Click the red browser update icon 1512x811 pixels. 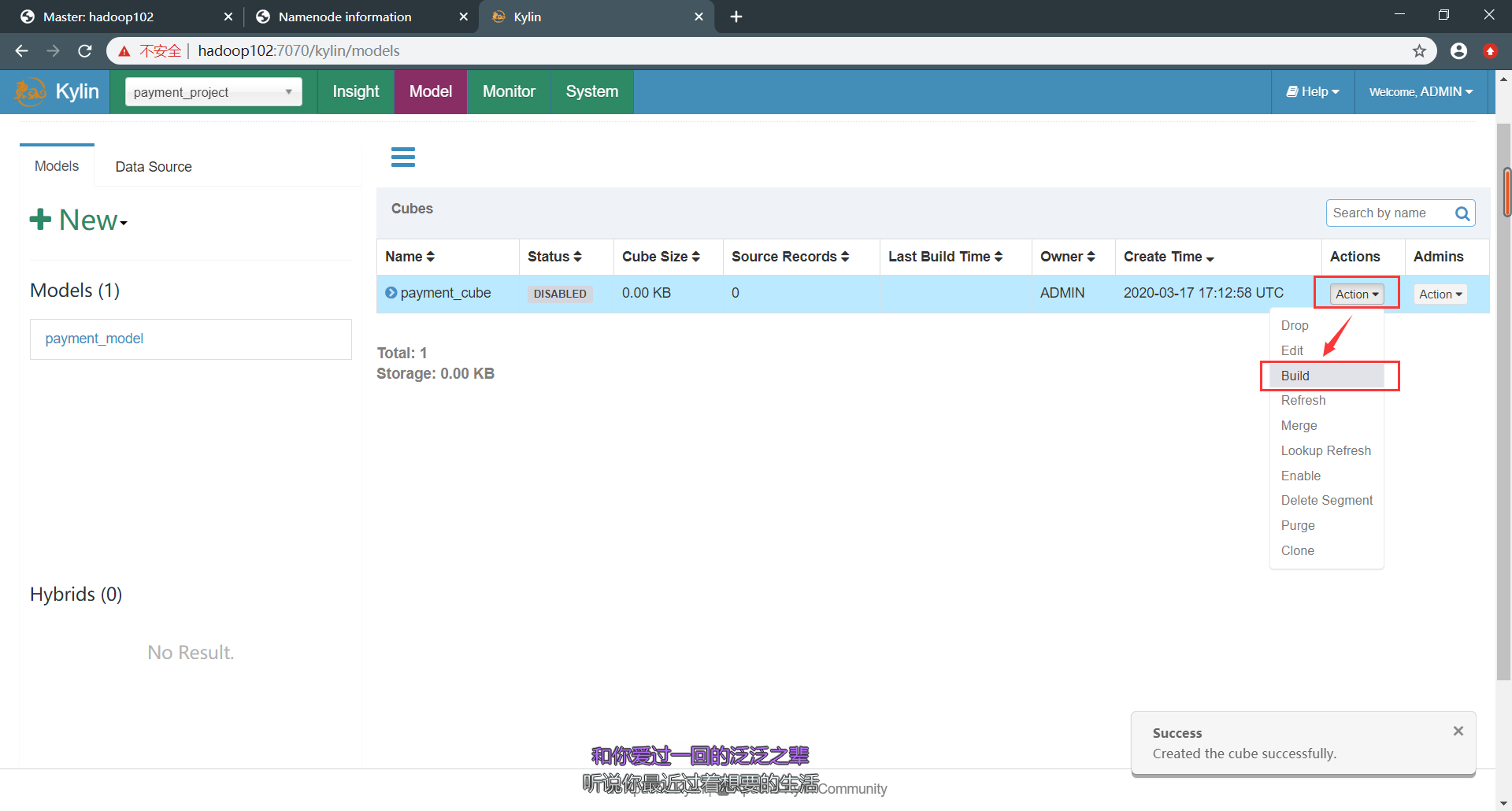click(x=1490, y=51)
